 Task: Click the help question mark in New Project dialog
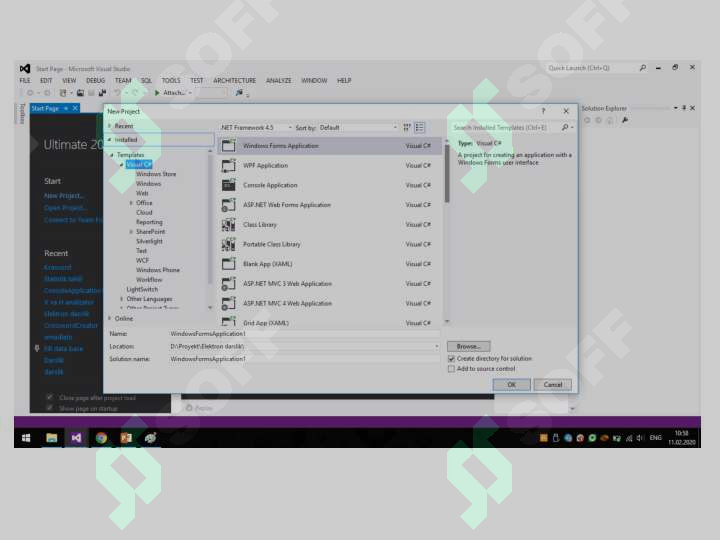tap(543, 111)
